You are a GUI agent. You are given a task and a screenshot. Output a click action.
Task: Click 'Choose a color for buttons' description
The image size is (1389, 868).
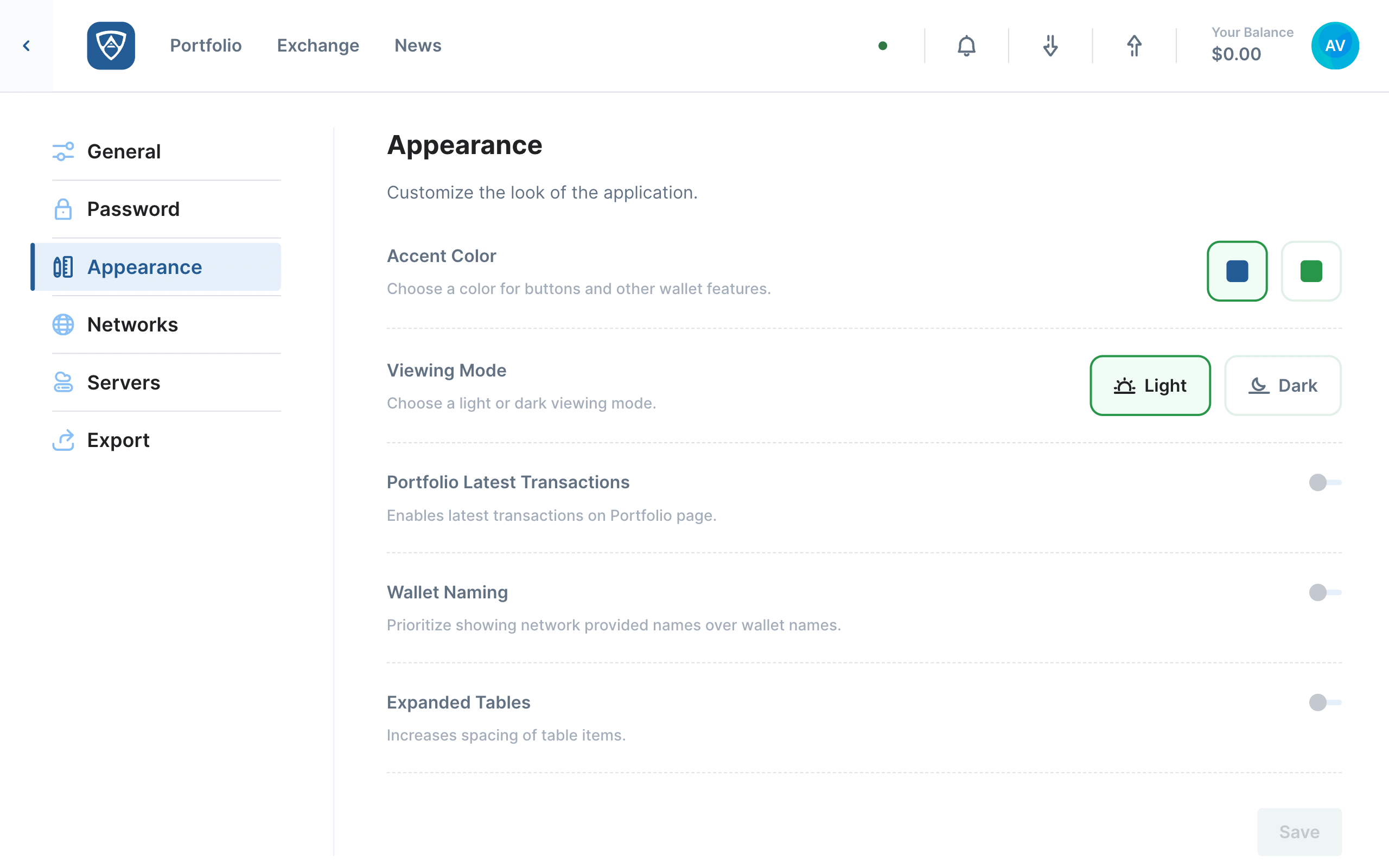click(578, 289)
